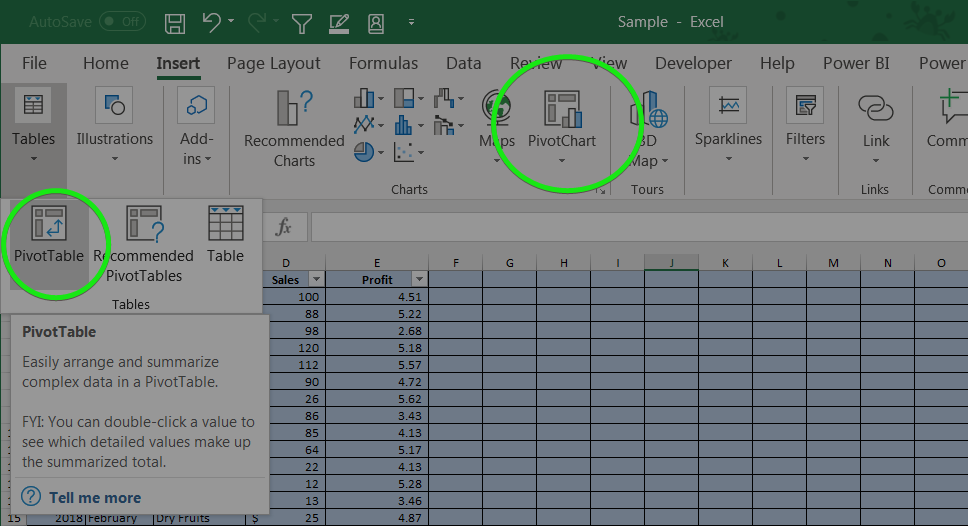
Task: Open the Add-ins dropdown
Action: (196, 127)
